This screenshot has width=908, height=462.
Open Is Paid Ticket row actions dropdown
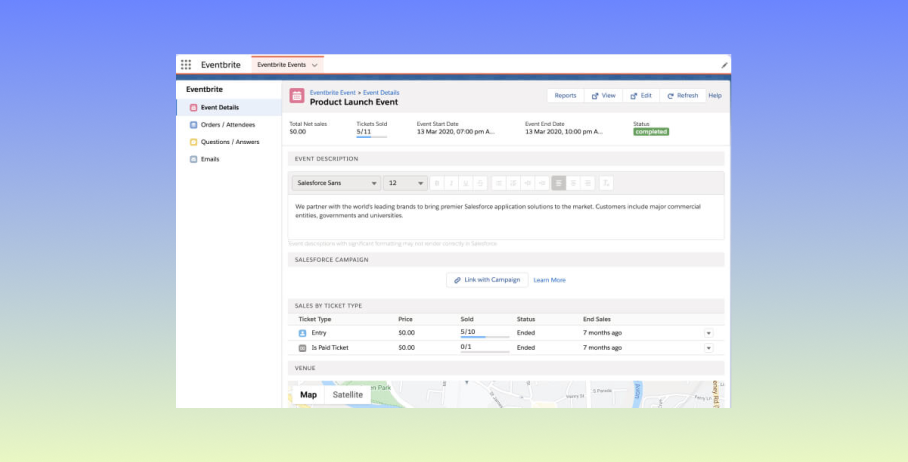point(708,349)
